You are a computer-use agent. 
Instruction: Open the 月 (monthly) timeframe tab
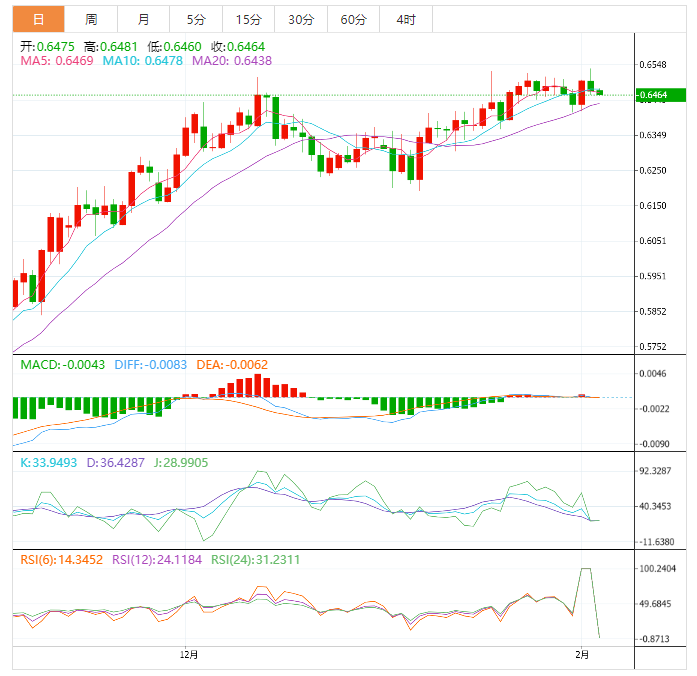[x=144, y=19]
